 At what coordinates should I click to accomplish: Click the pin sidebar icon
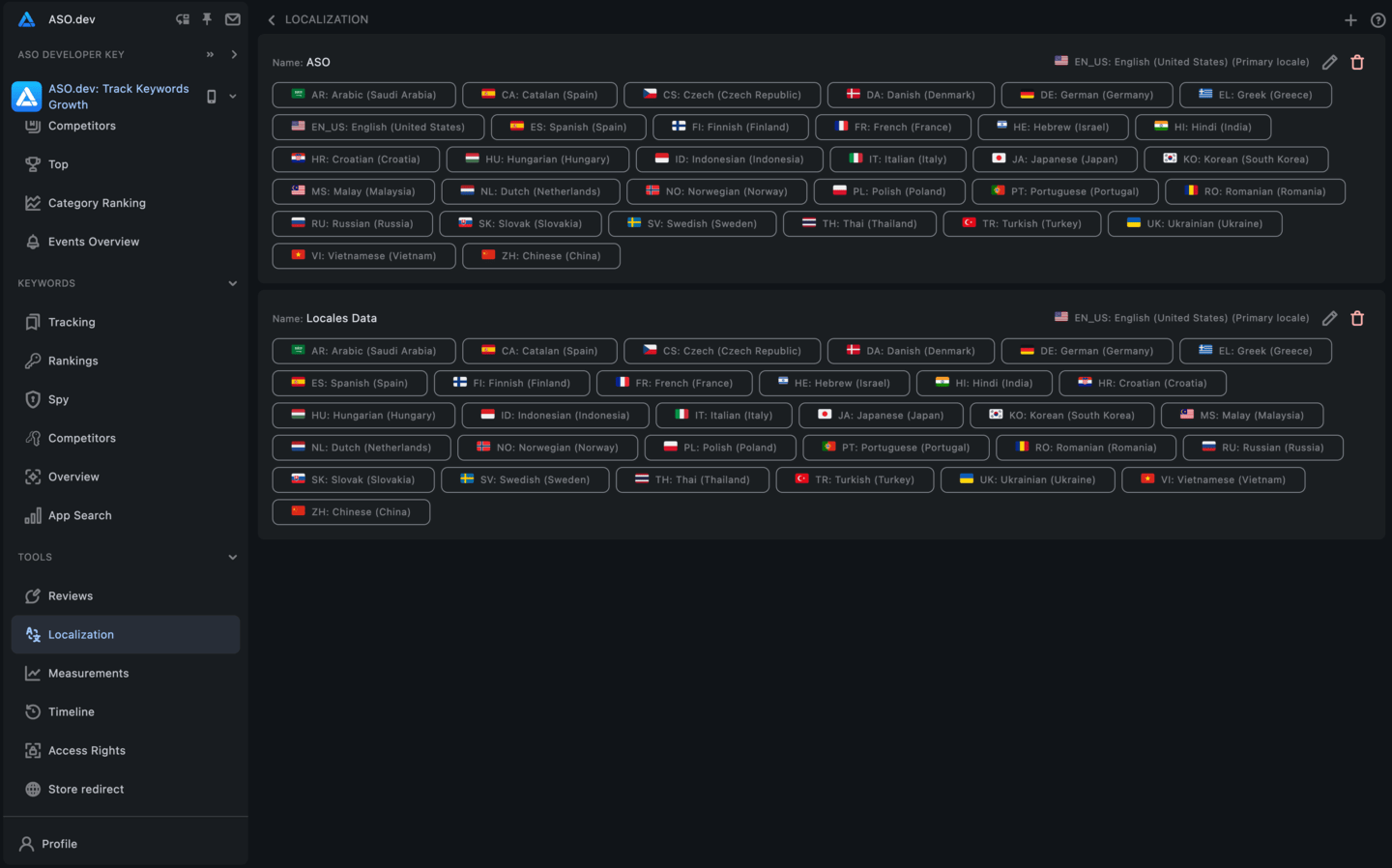(207, 19)
